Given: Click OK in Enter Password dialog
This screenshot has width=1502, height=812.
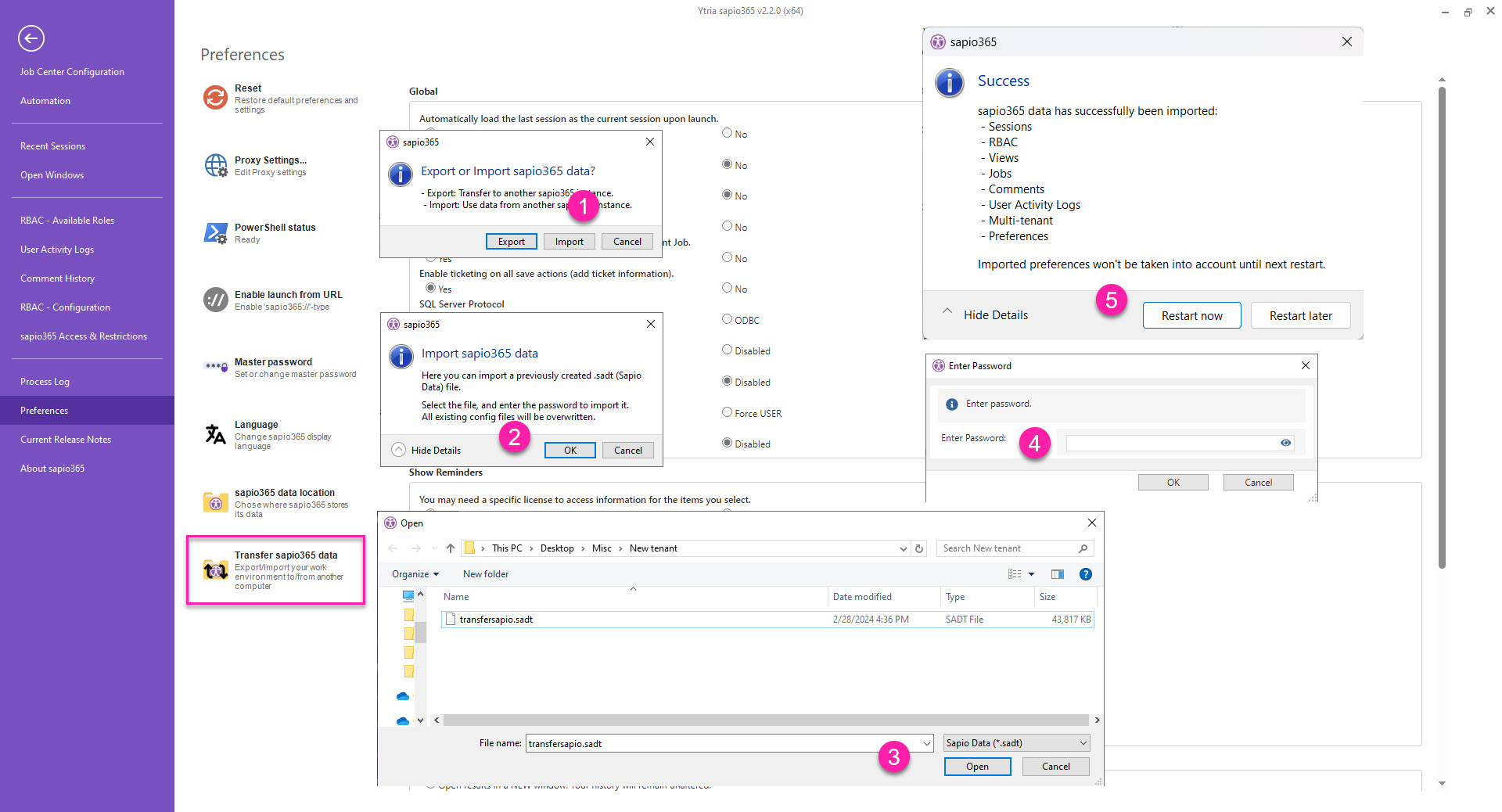Looking at the screenshot, I should point(1173,482).
